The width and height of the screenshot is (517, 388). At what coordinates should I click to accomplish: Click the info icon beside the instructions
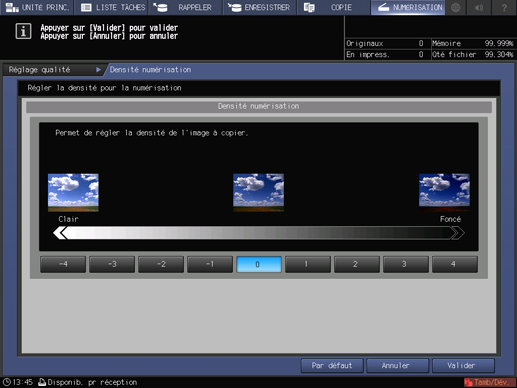[x=23, y=32]
